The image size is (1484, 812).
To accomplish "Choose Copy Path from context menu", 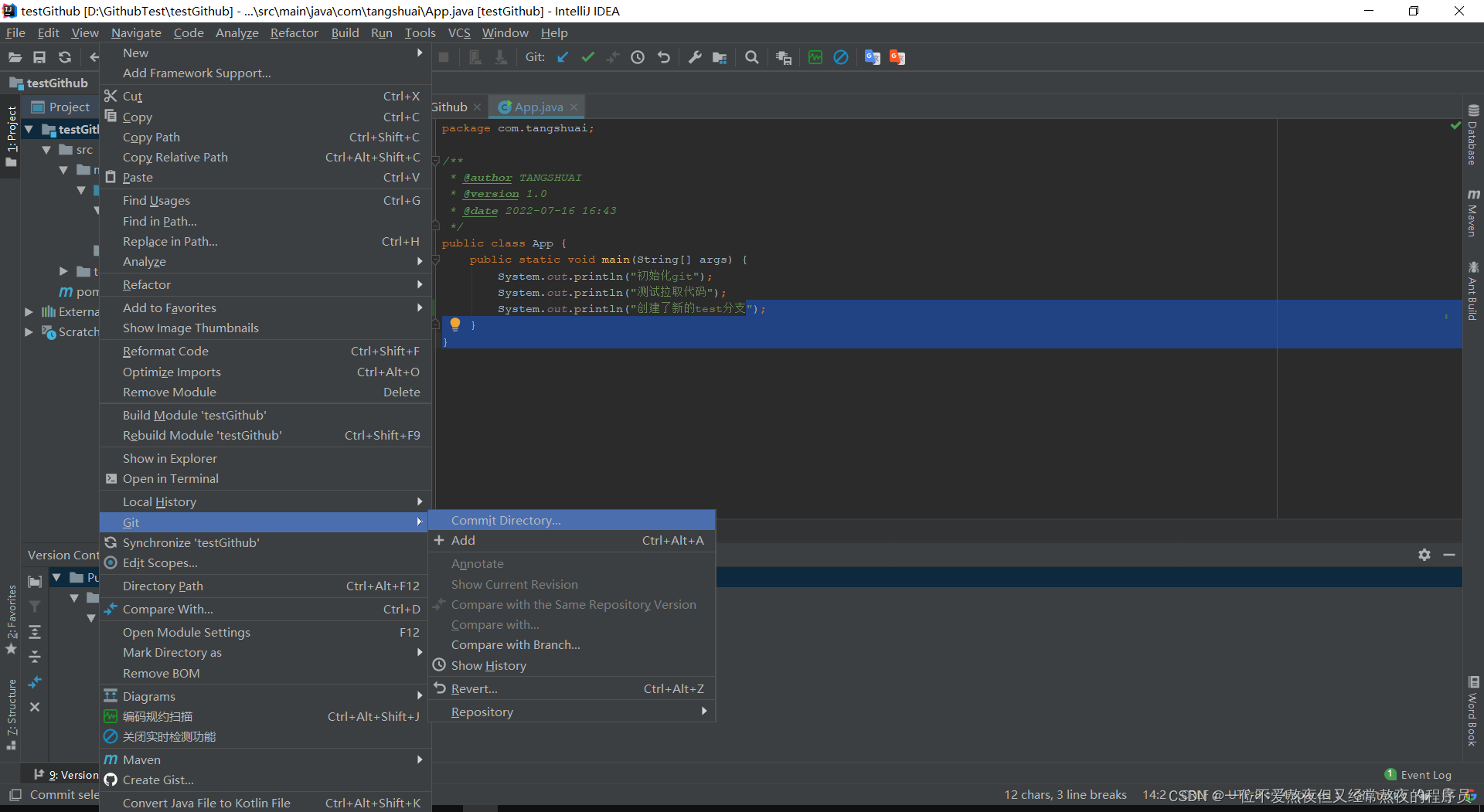I will coord(266,137).
